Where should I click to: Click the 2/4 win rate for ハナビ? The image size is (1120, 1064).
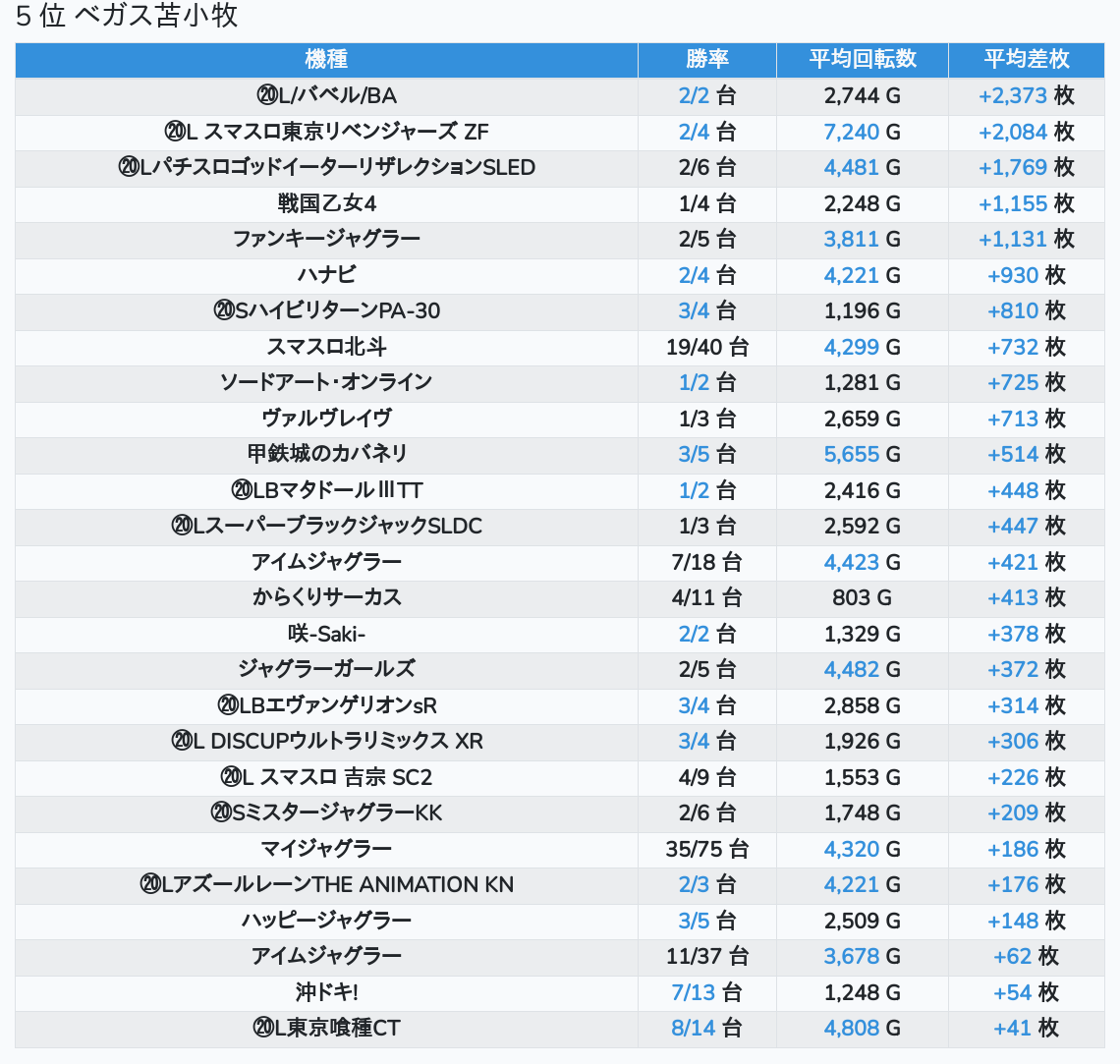coord(694,275)
